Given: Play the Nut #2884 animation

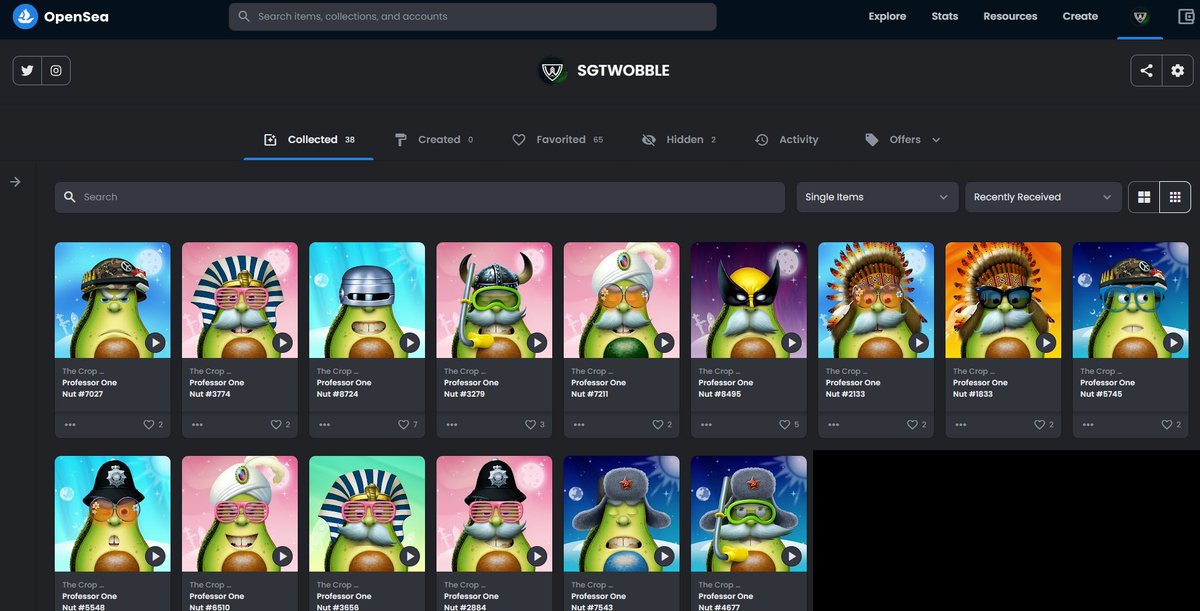Looking at the screenshot, I should coord(537,557).
